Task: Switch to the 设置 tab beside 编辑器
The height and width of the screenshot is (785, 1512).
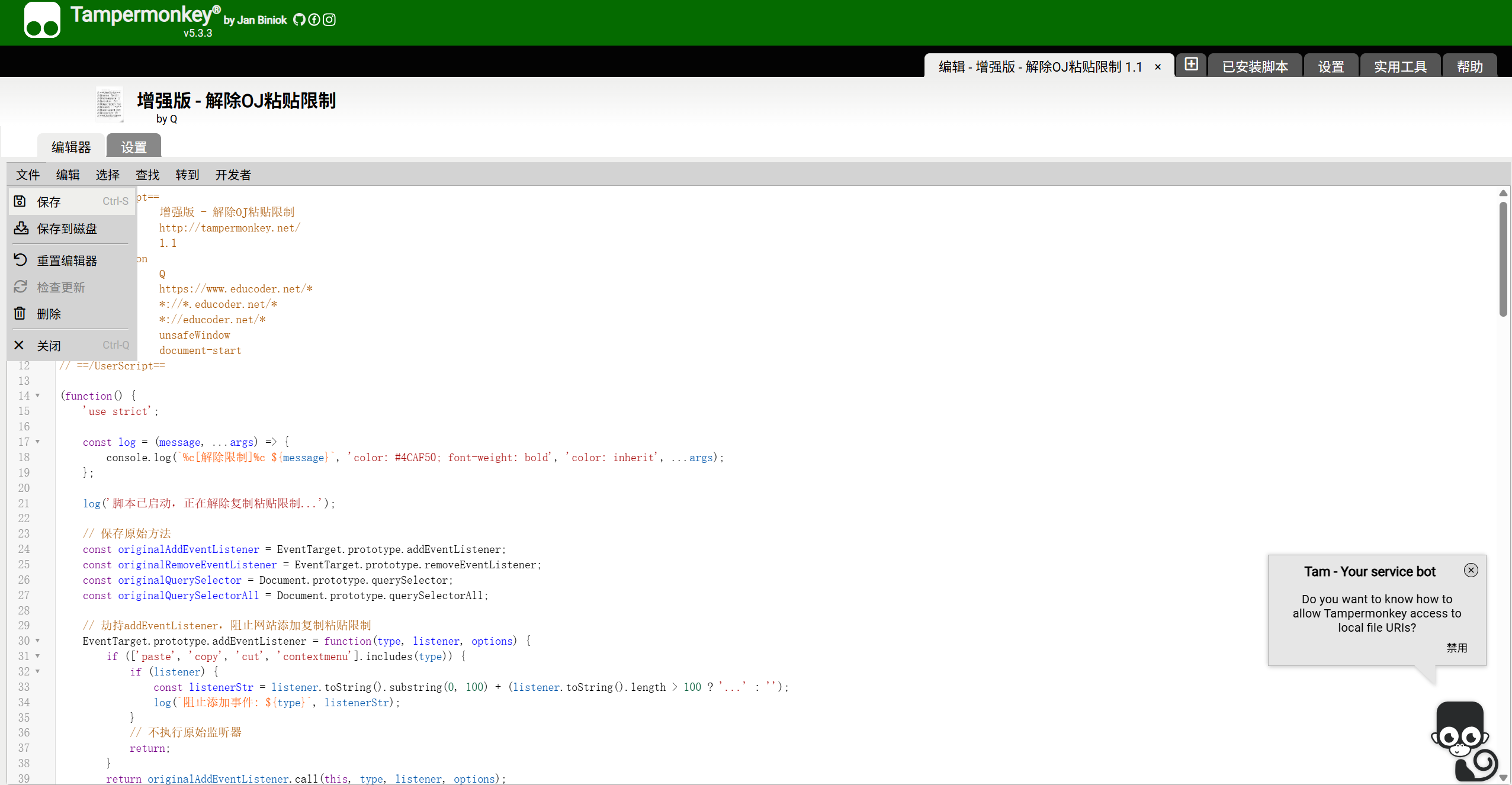Action: pyautogui.click(x=134, y=147)
